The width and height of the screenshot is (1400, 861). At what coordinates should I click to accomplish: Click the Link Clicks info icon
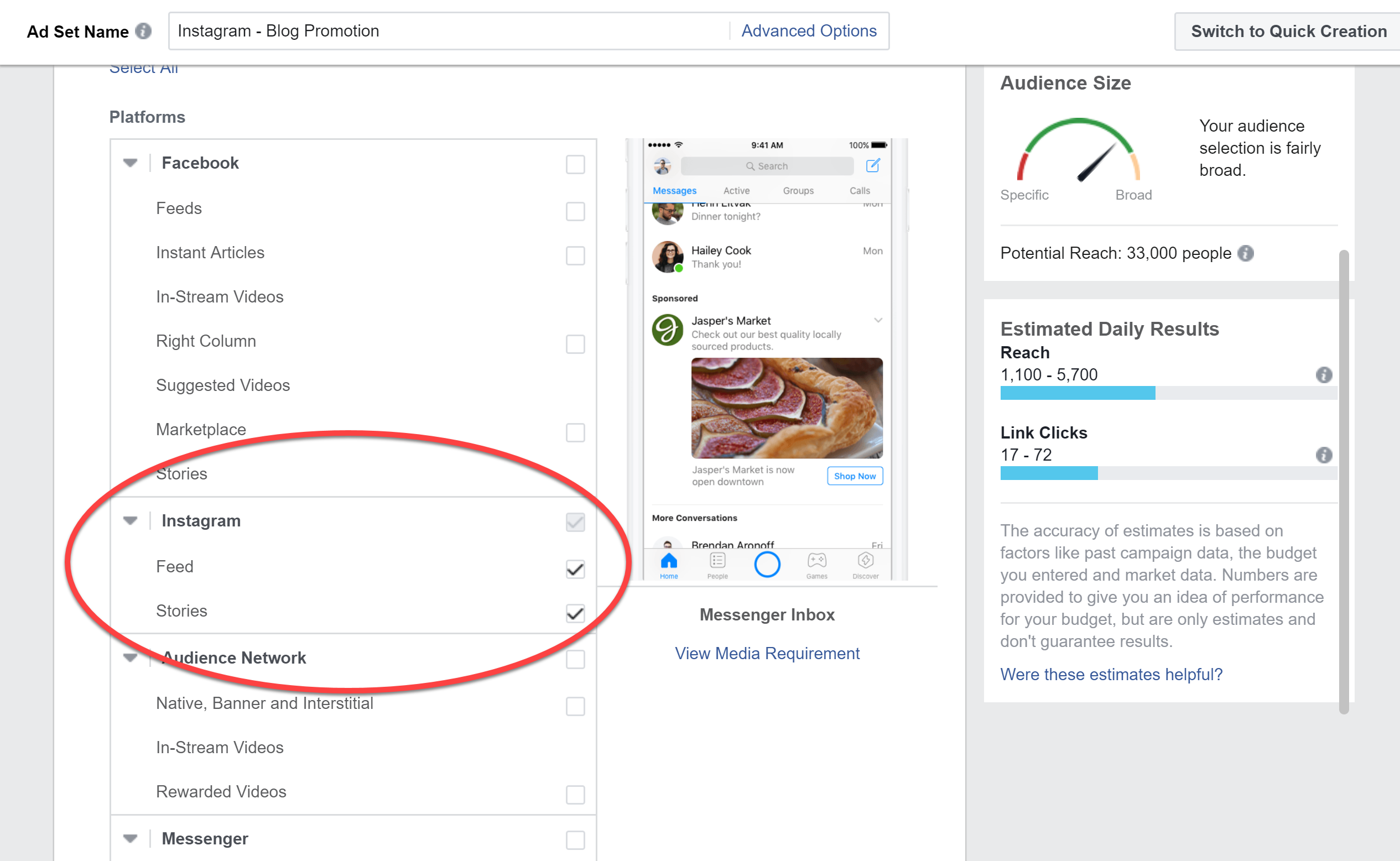coord(1324,455)
